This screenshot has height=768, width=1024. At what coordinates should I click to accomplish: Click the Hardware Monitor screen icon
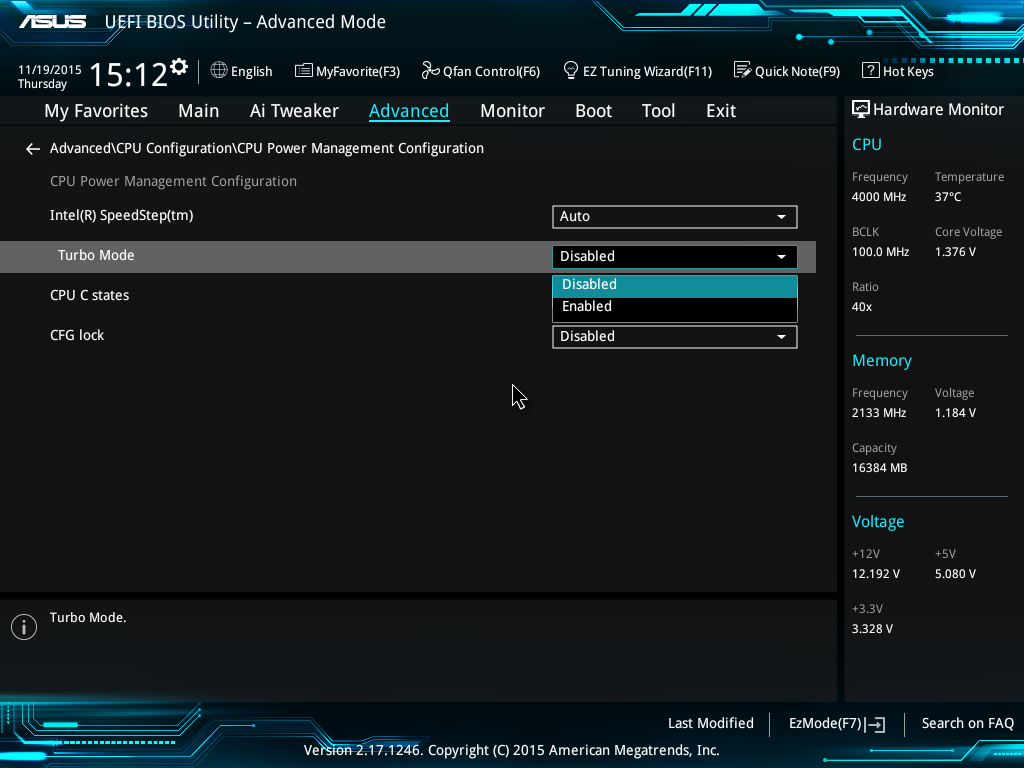pos(861,109)
